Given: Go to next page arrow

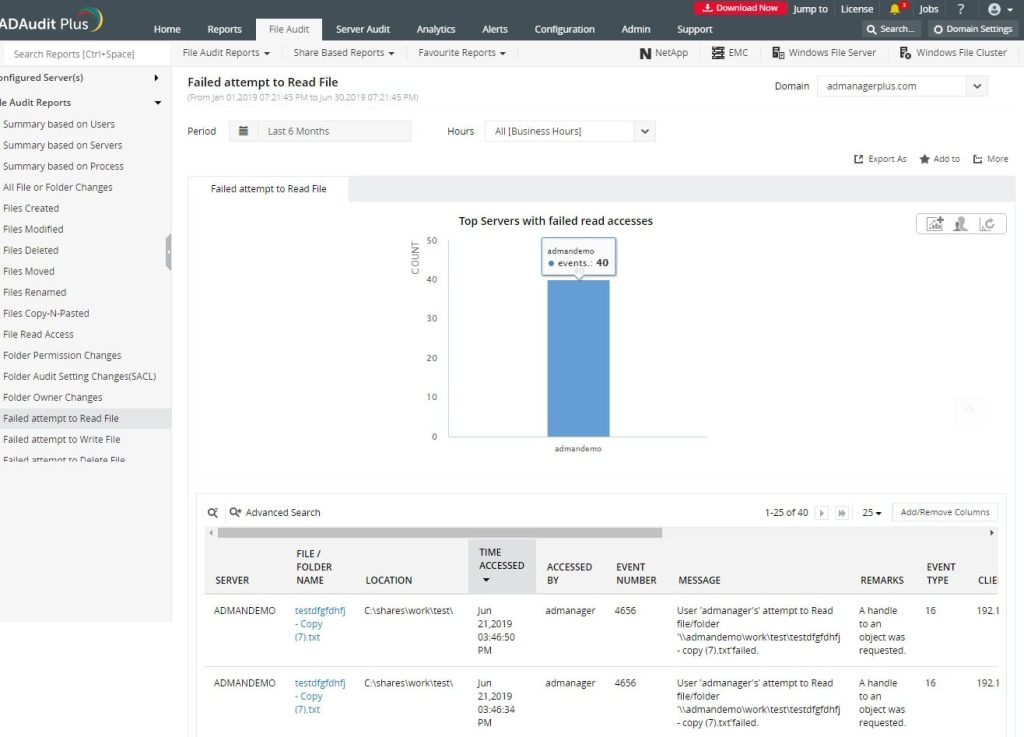Looking at the screenshot, I should 822,513.
